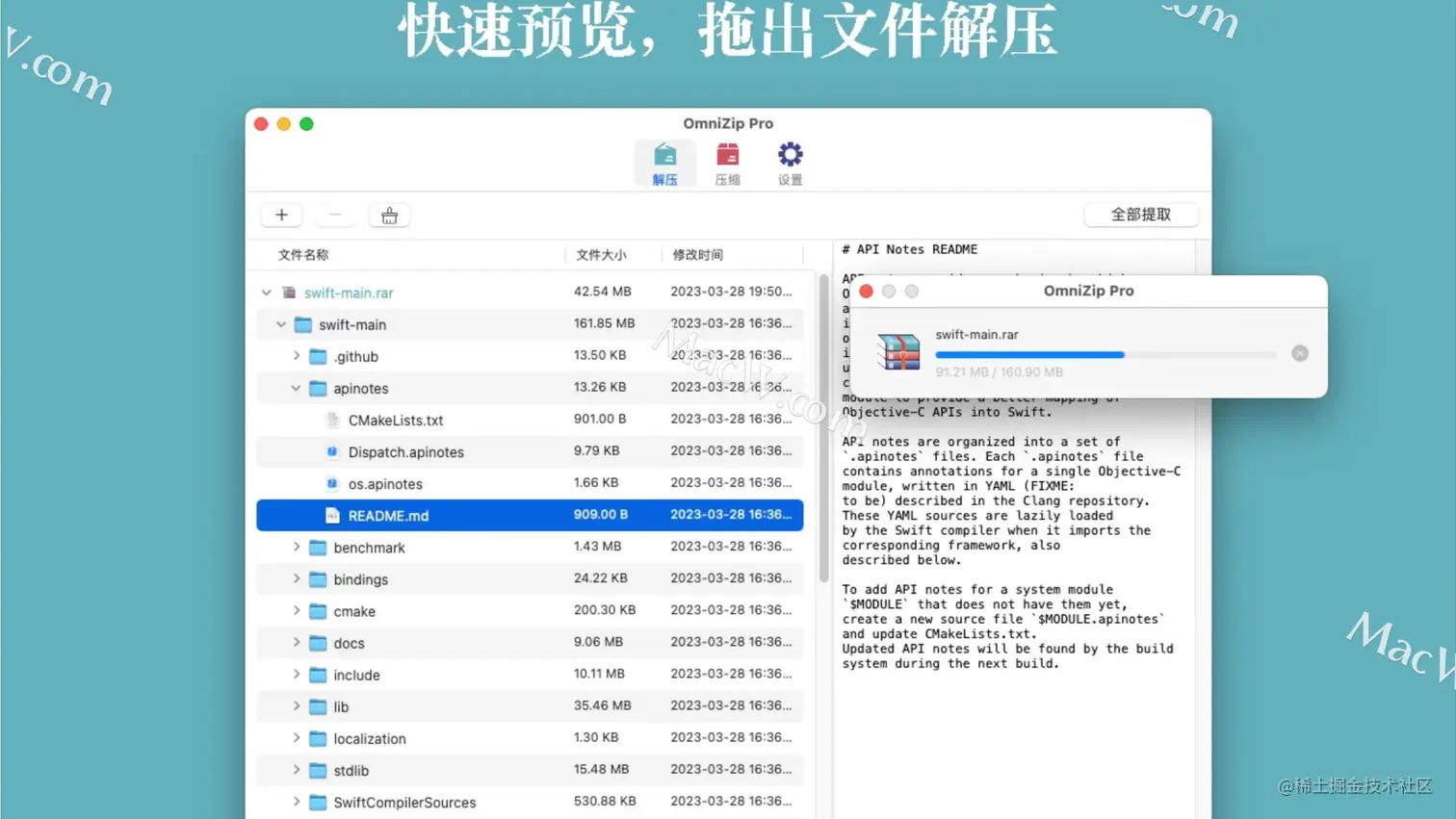
Task: Click the '# API Notes README' preview heading
Action: tap(910, 249)
